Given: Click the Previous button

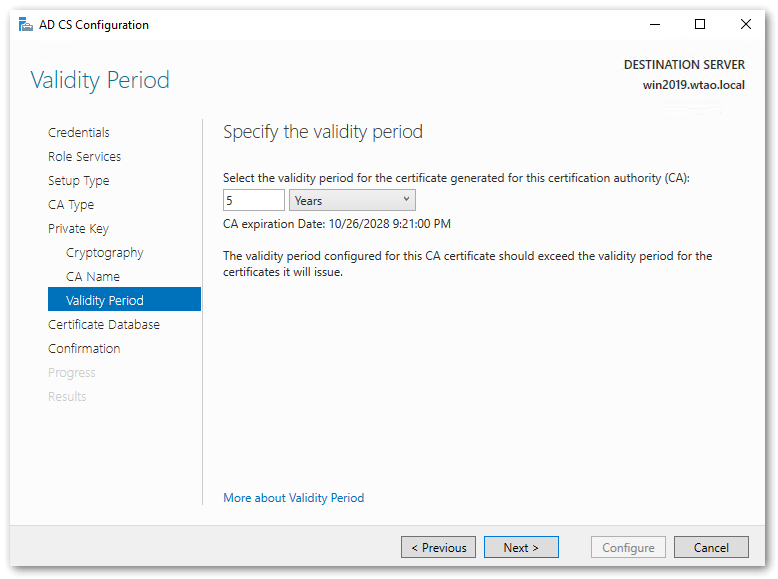Looking at the screenshot, I should pos(438,547).
